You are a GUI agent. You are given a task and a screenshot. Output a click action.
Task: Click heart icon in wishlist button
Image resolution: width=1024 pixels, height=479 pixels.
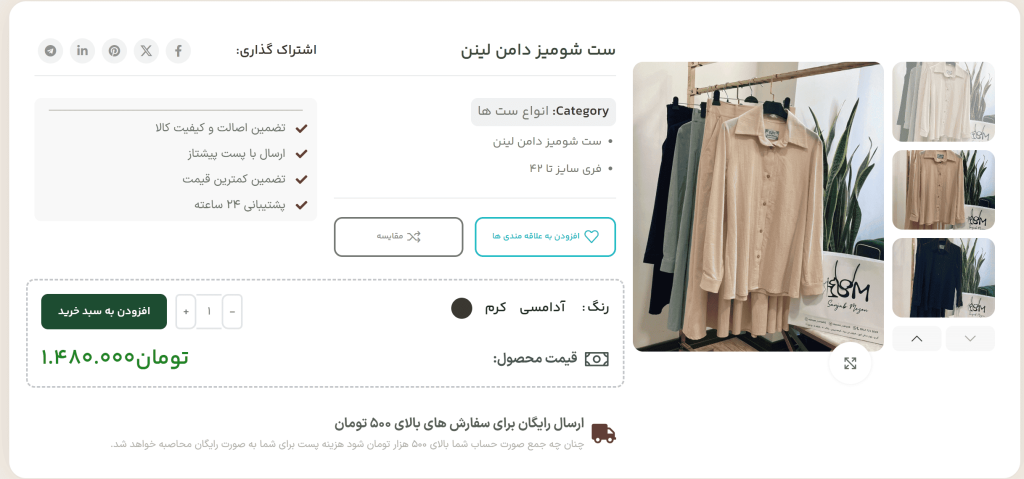click(591, 237)
